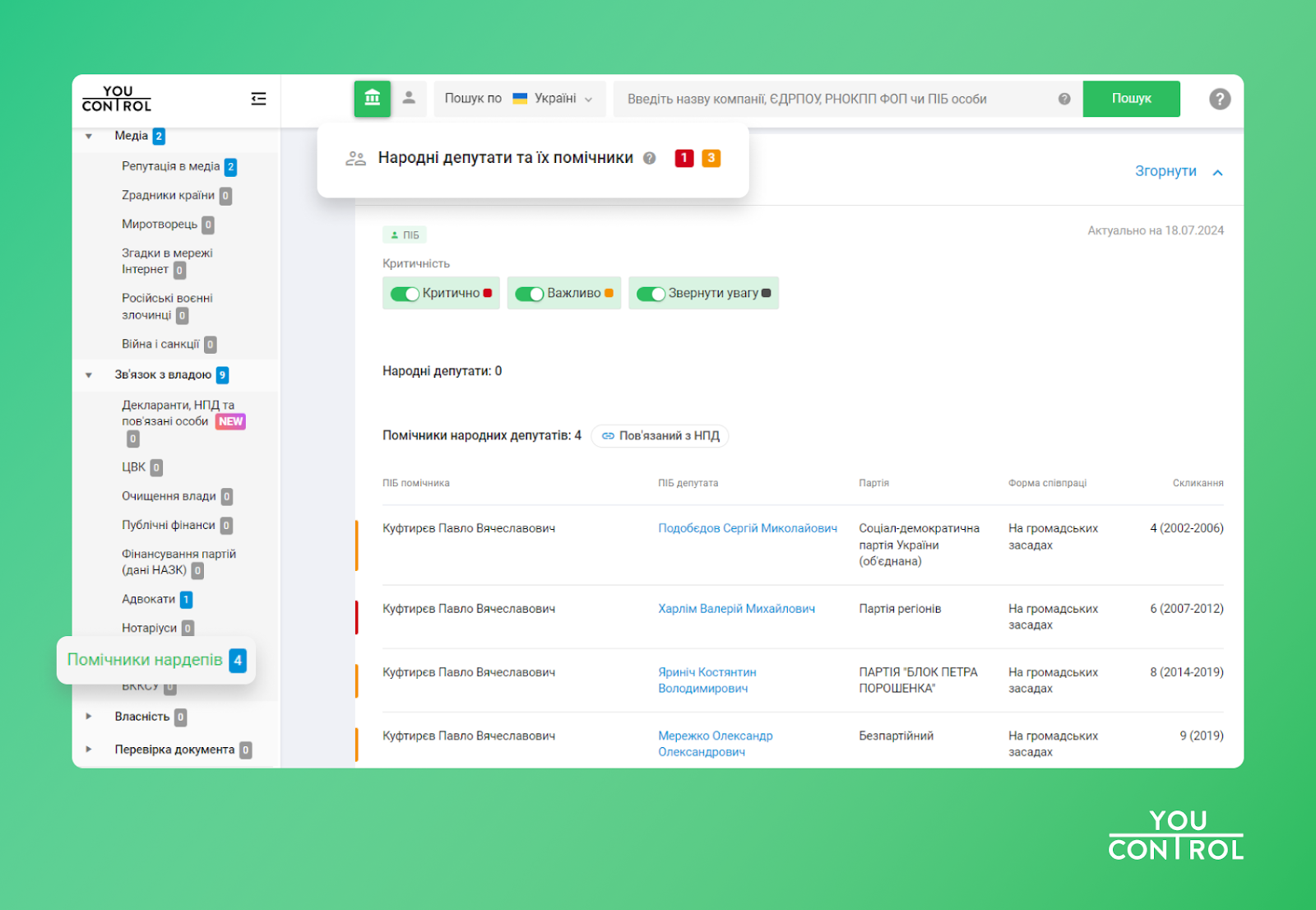Click the company search building icon
Image resolution: width=1316 pixels, height=910 pixels.
[x=372, y=99]
